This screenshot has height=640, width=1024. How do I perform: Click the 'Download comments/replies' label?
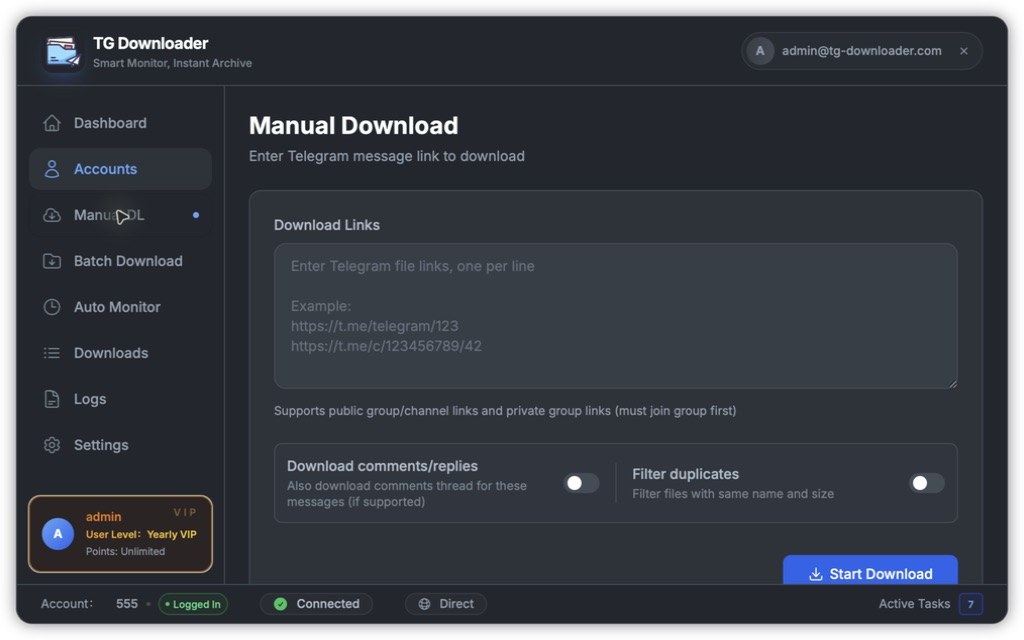382,466
